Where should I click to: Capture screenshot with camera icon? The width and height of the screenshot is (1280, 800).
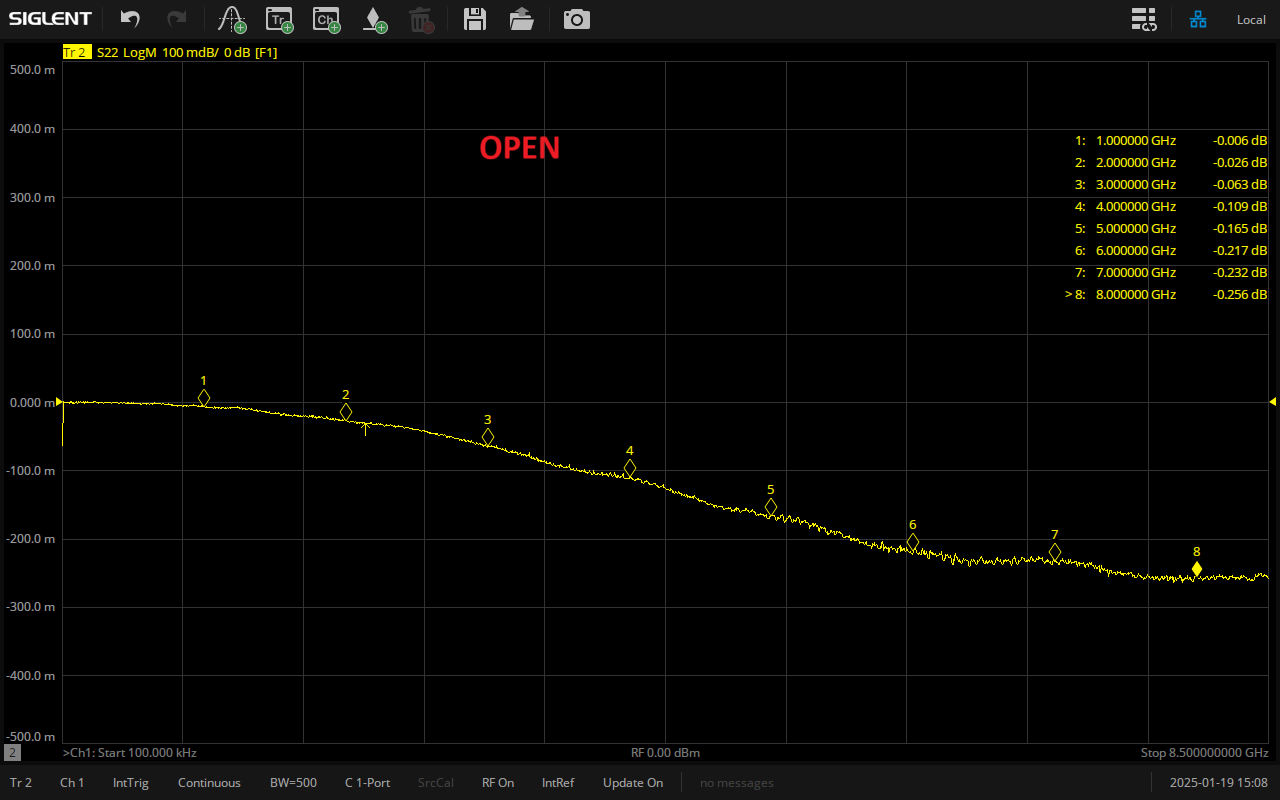point(576,19)
